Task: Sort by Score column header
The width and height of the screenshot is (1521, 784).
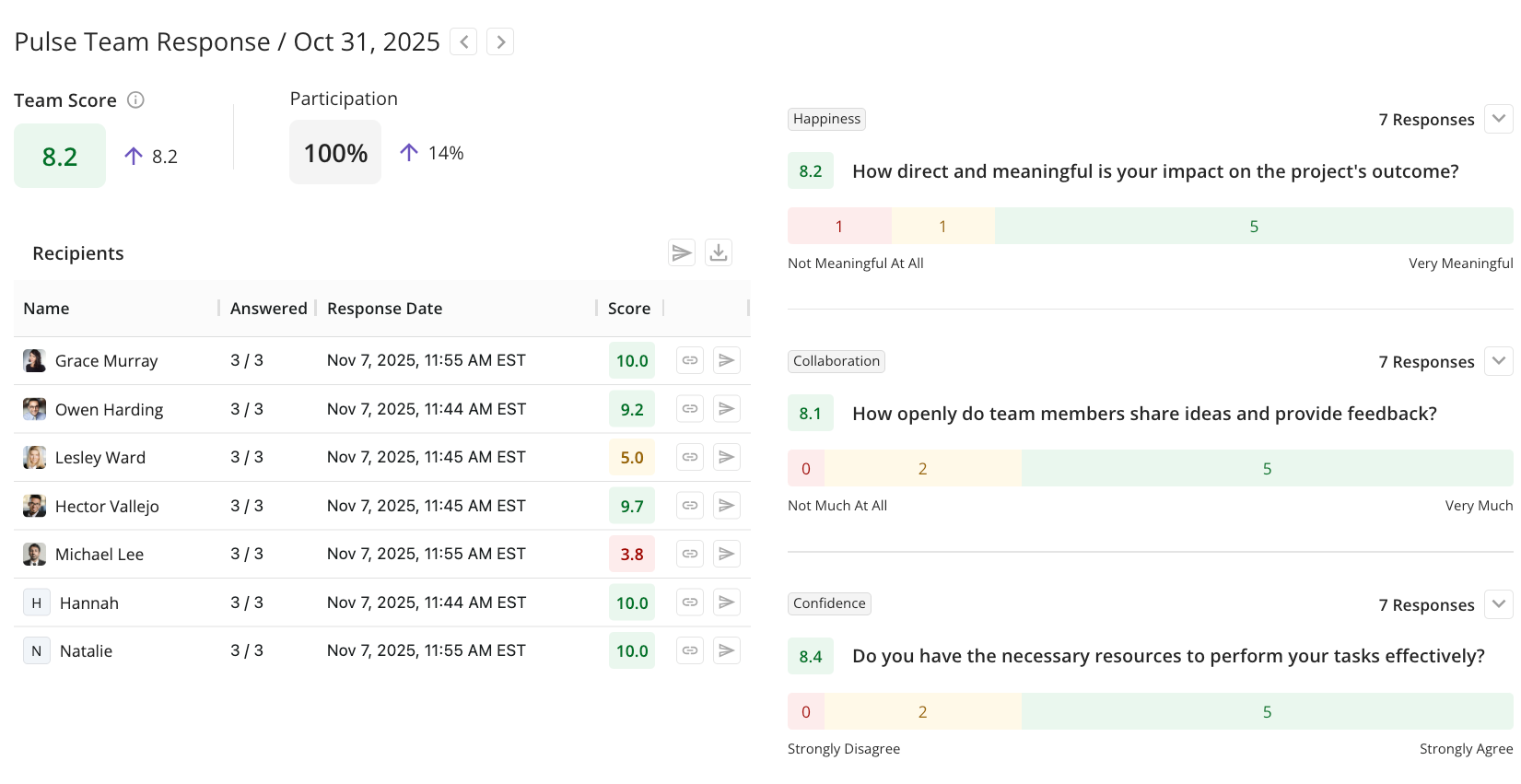Action: click(629, 309)
